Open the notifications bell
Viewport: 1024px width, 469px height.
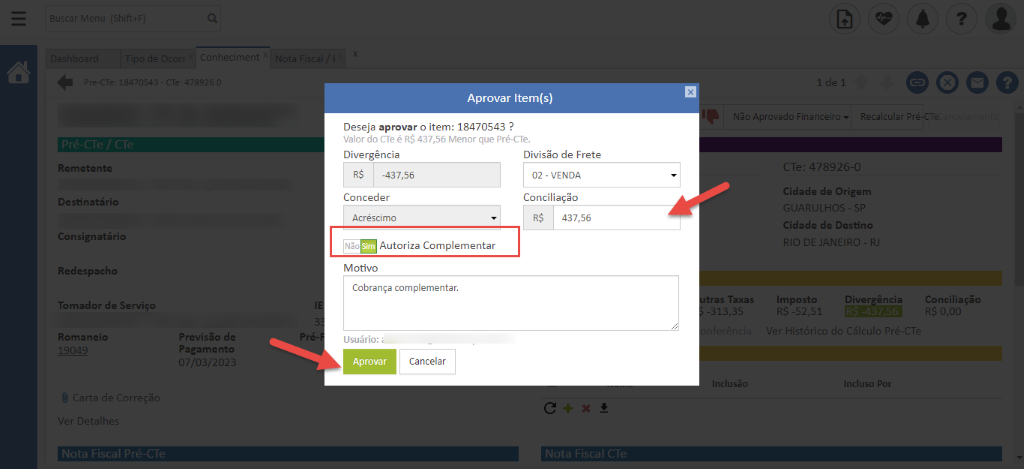coord(923,18)
